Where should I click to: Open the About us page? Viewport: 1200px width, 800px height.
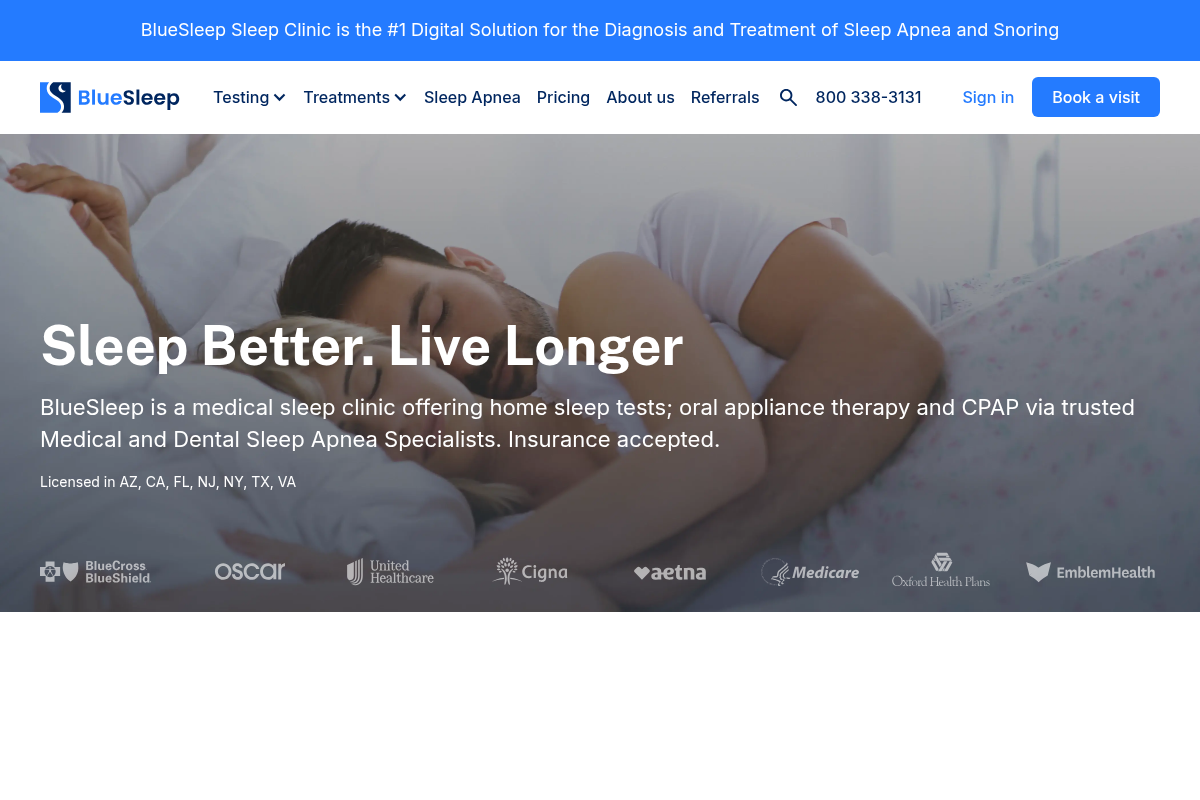tap(640, 97)
